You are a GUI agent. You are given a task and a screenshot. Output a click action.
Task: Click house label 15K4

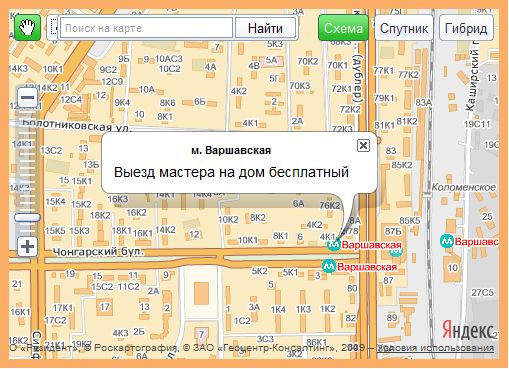pyautogui.click(x=56, y=201)
